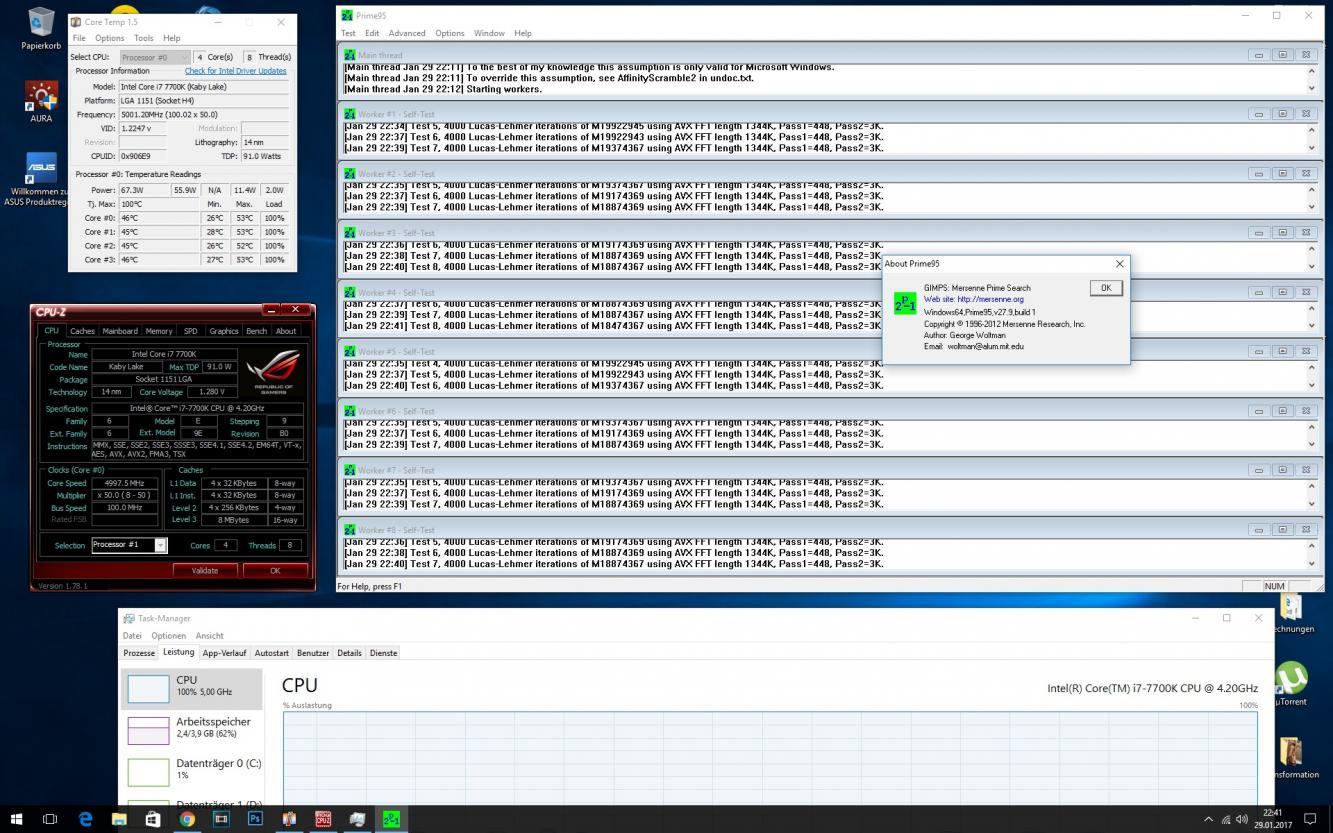Open the Edit menu in Prime95
Viewport: 1333px width, 833px height.
tap(372, 33)
